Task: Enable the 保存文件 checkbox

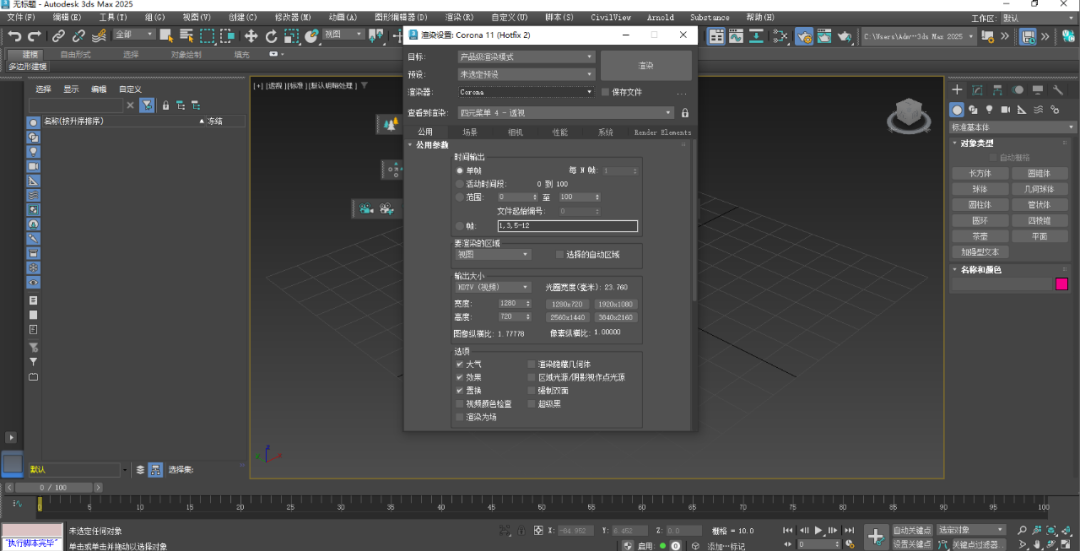Action: (605, 92)
